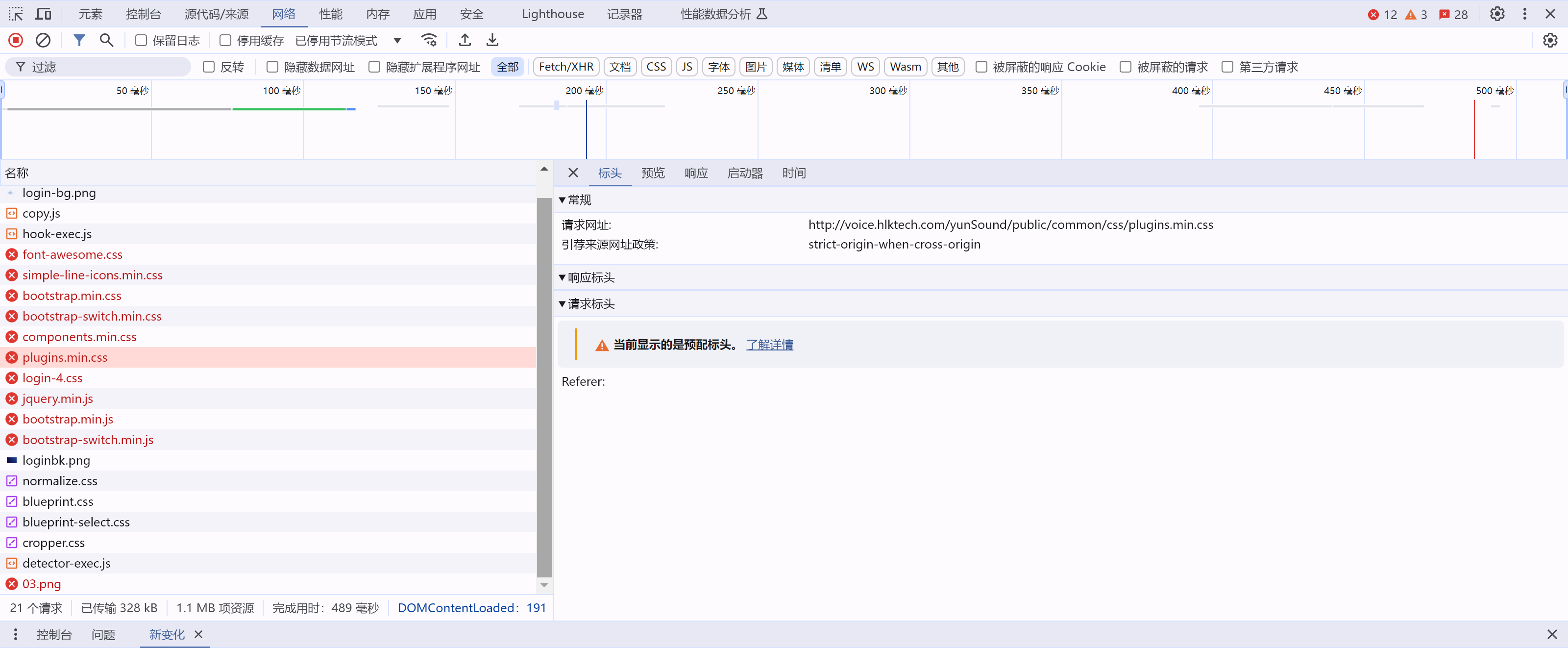The width and height of the screenshot is (1568, 648).
Task: Switch to 控制台 panel tab
Action: click(x=144, y=14)
